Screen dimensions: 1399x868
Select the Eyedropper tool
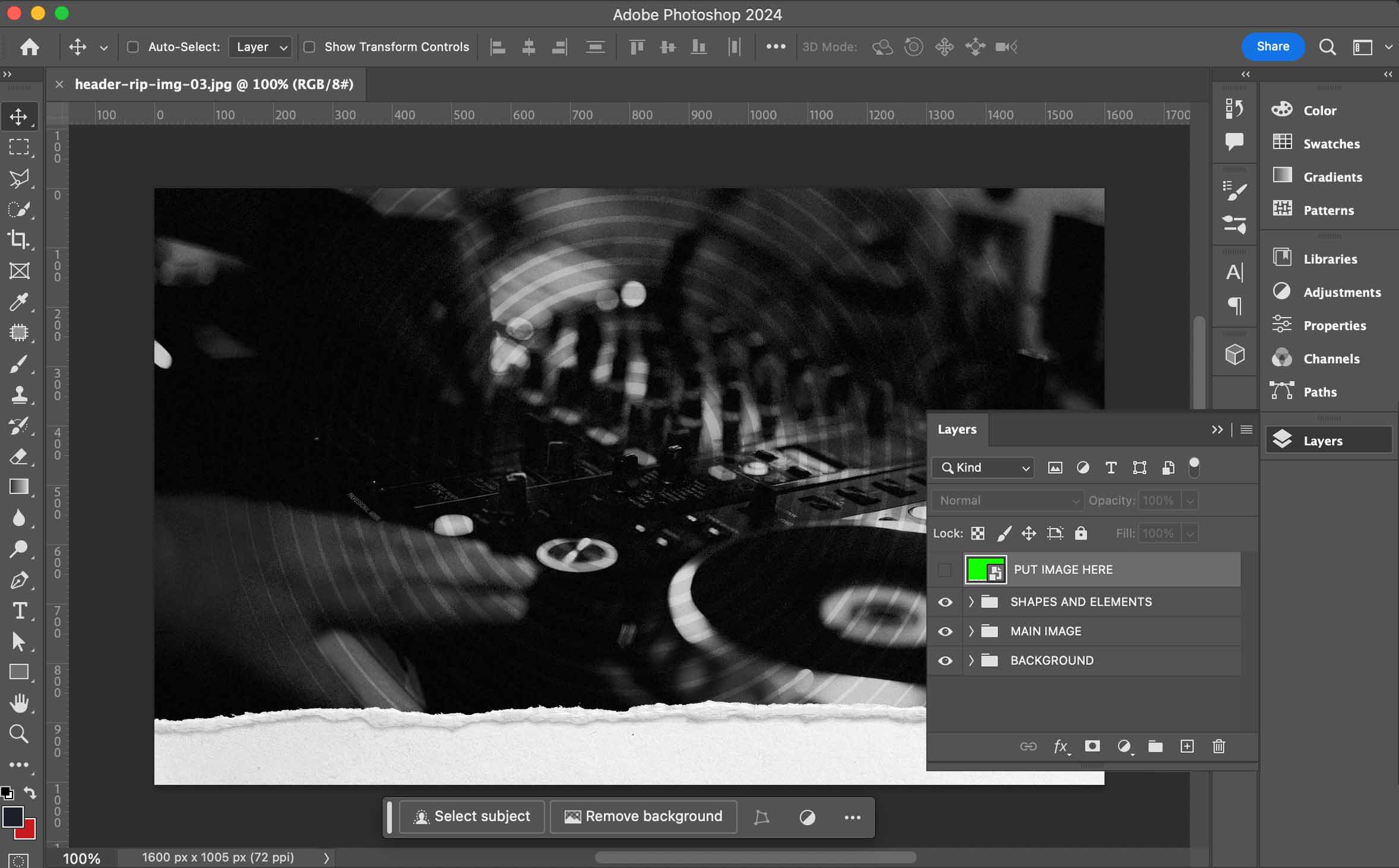19,302
